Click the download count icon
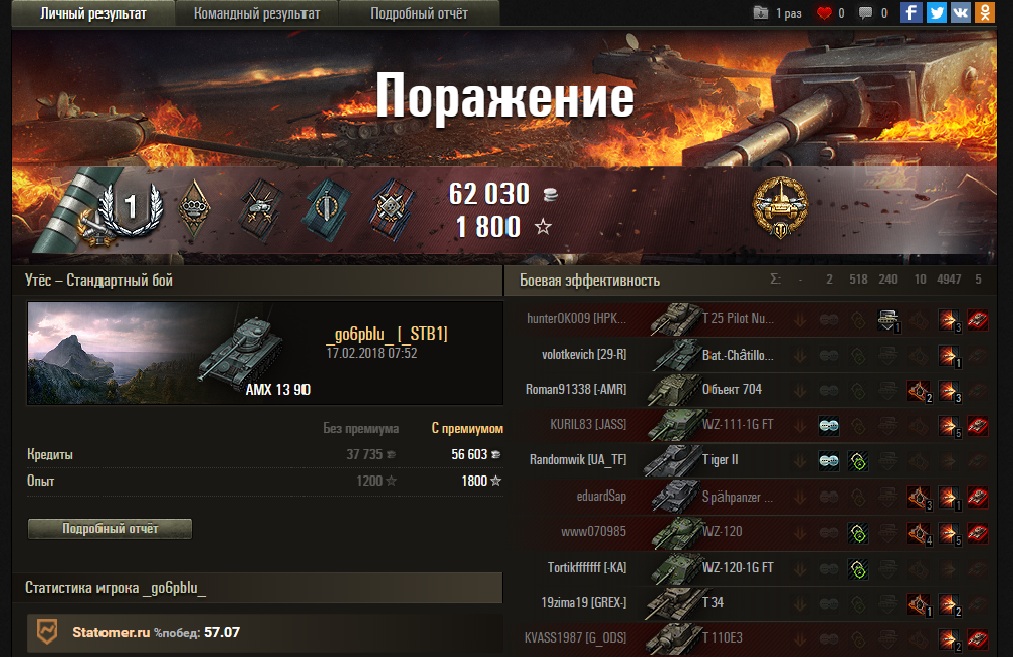The width and height of the screenshot is (1013, 658). point(761,13)
